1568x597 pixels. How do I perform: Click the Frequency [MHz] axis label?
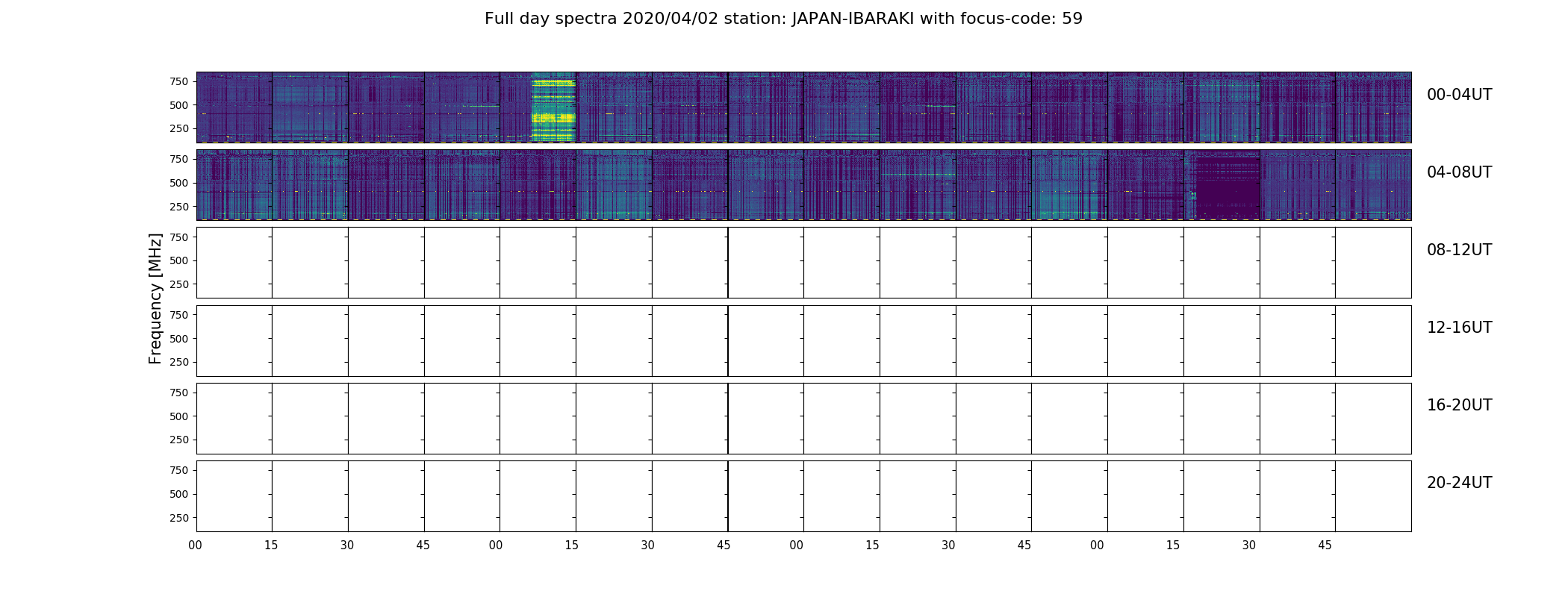(155, 299)
